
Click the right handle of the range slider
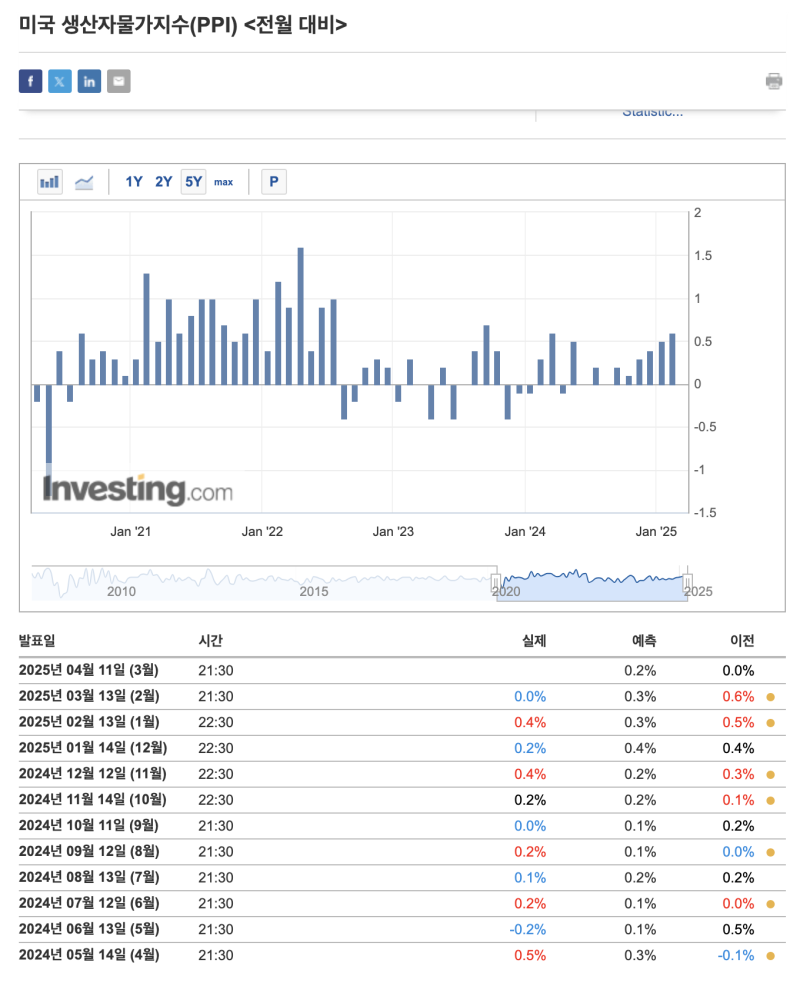(687, 582)
